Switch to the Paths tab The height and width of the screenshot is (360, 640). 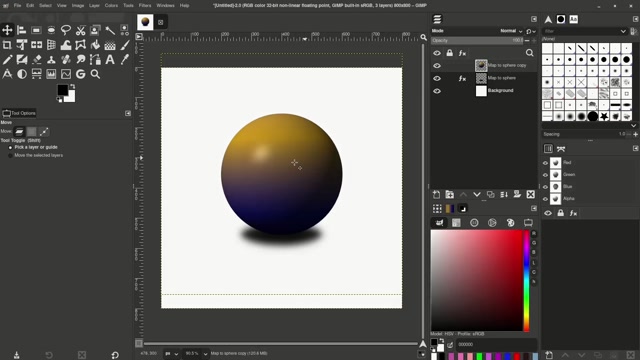coord(561,149)
